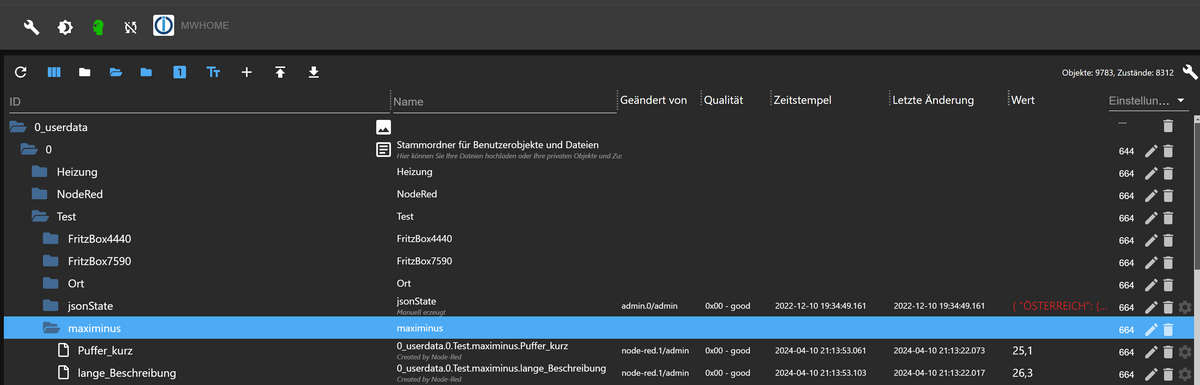Click the wrench icon beside object counts
Screen dimensions: 1200x385
click(x=1189, y=72)
